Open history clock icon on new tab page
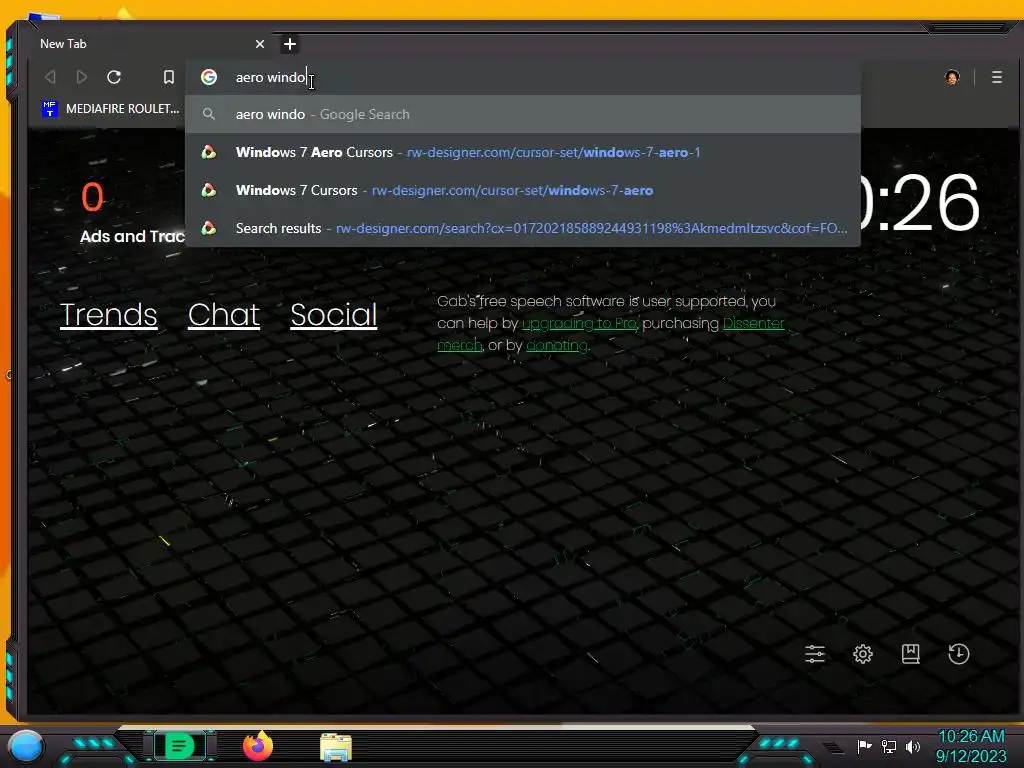The height and width of the screenshot is (768, 1024). 959,654
